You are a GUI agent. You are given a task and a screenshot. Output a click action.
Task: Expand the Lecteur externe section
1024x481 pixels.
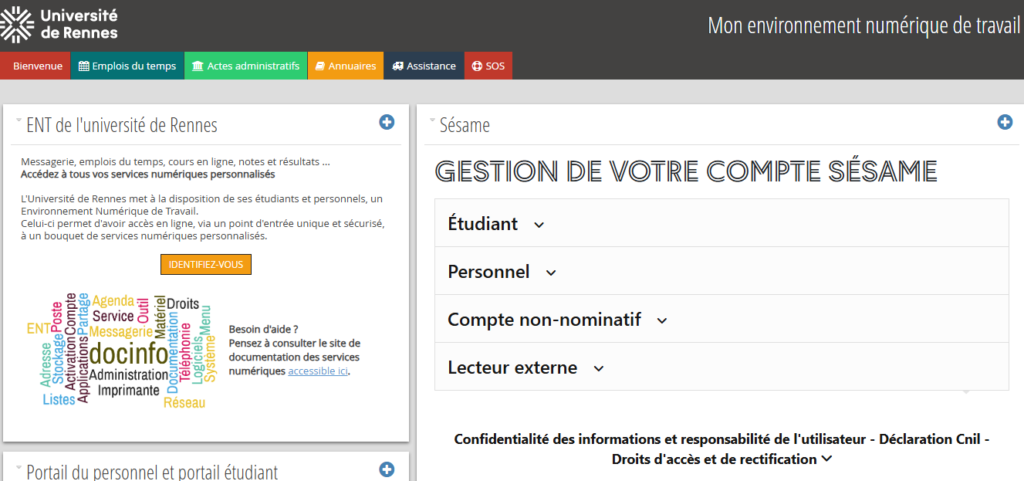[x=722, y=367]
